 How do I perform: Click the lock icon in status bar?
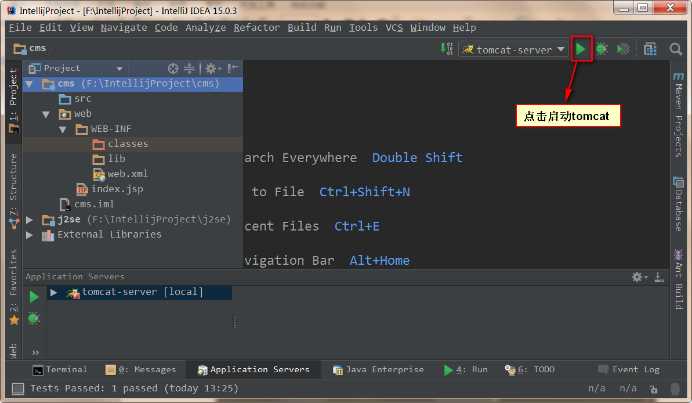(654, 389)
